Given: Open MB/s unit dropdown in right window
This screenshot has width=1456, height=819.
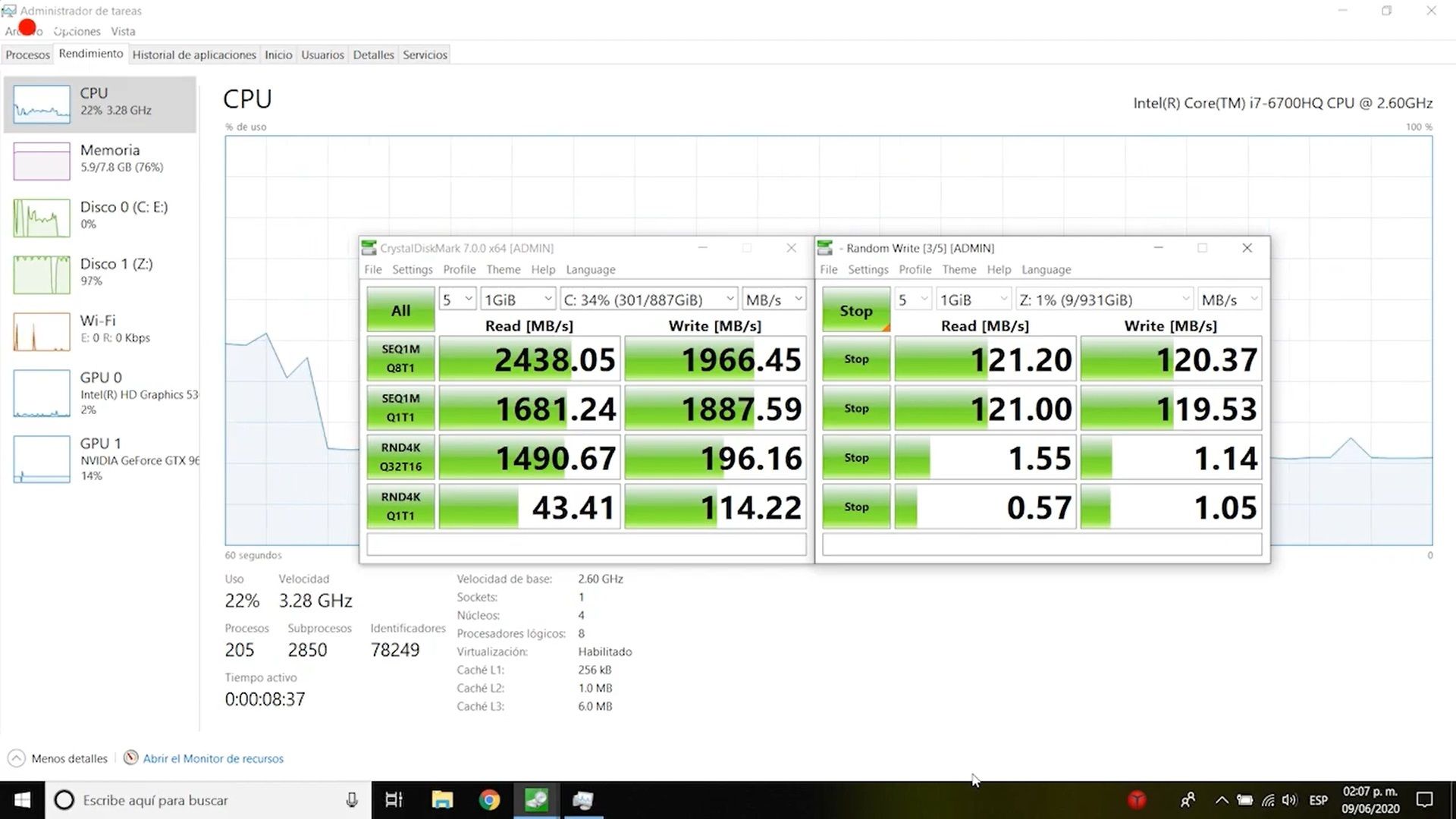Looking at the screenshot, I should pos(1229,300).
